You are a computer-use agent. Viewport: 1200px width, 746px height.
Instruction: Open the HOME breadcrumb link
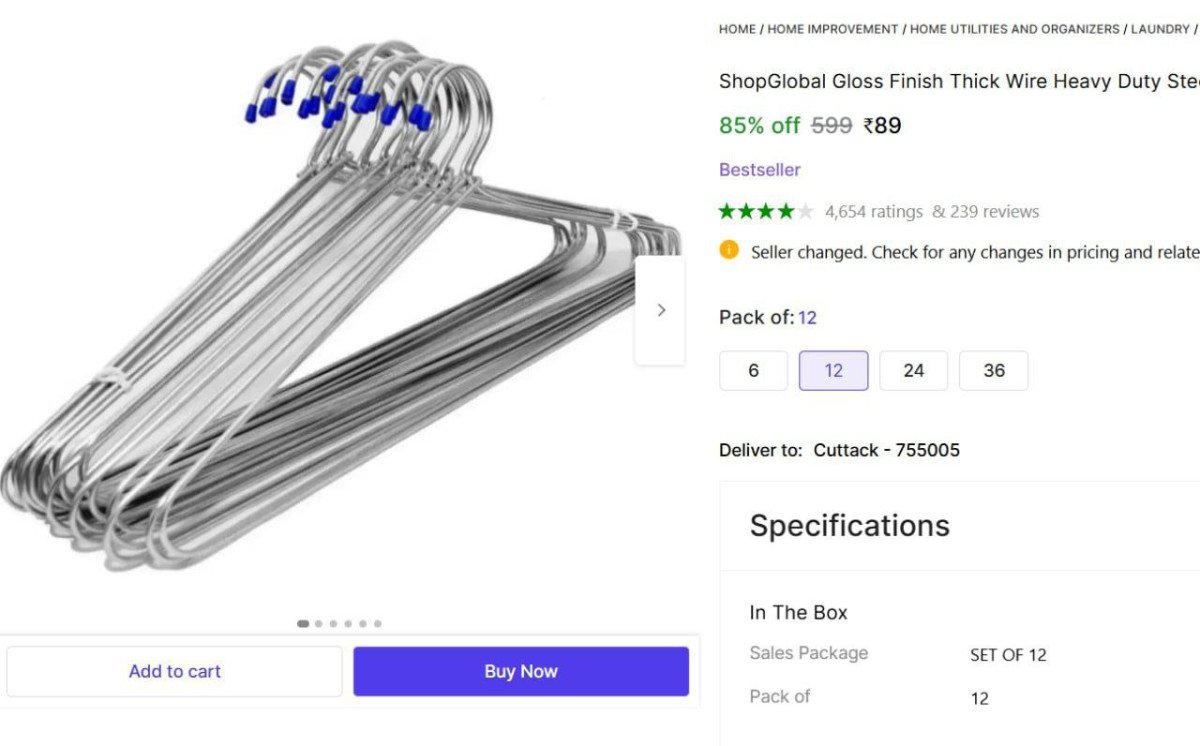[737, 29]
